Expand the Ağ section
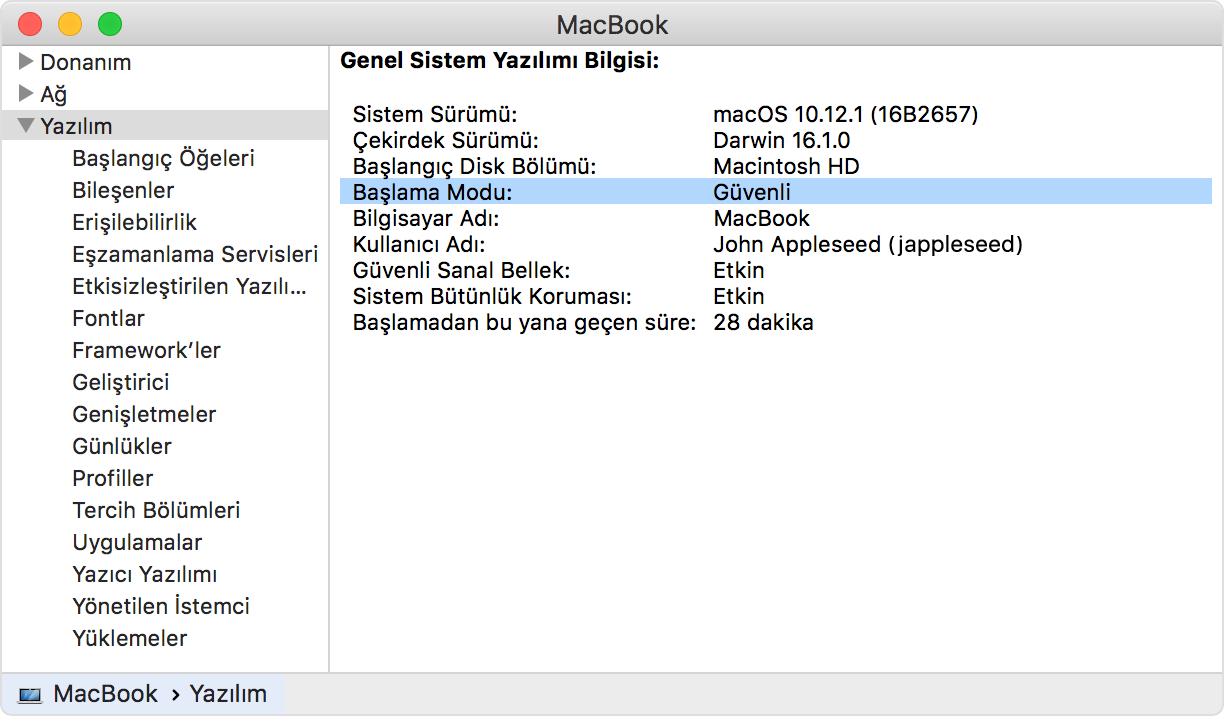The image size is (1224, 716). (24, 94)
